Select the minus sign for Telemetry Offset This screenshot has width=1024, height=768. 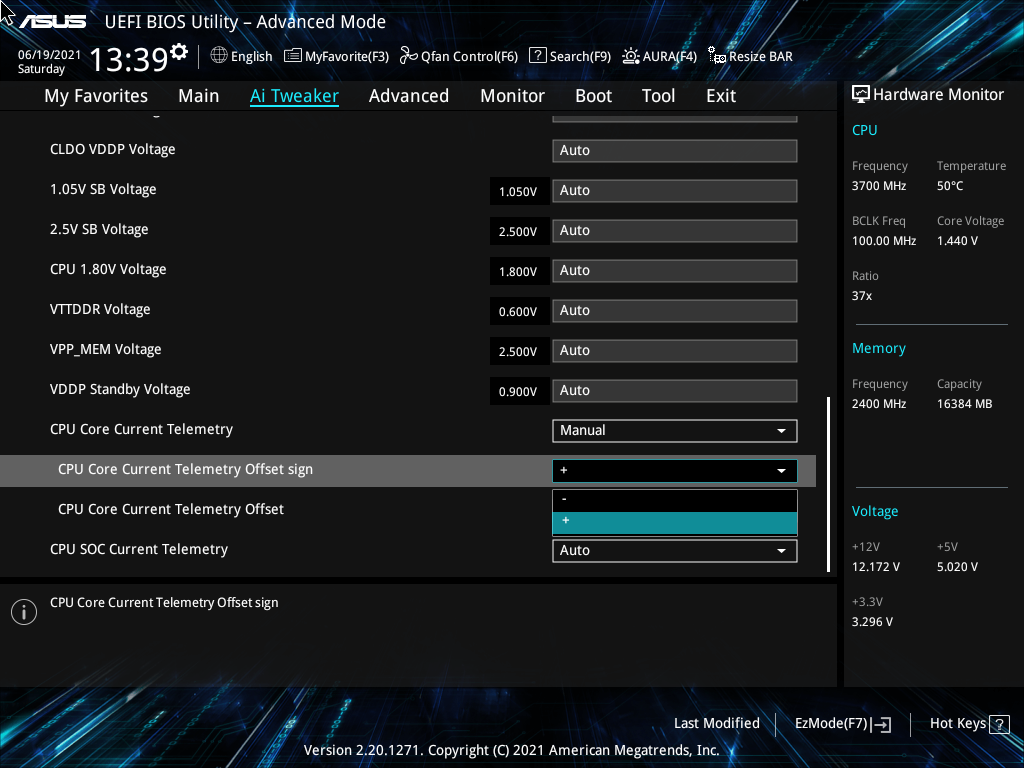point(674,498)
